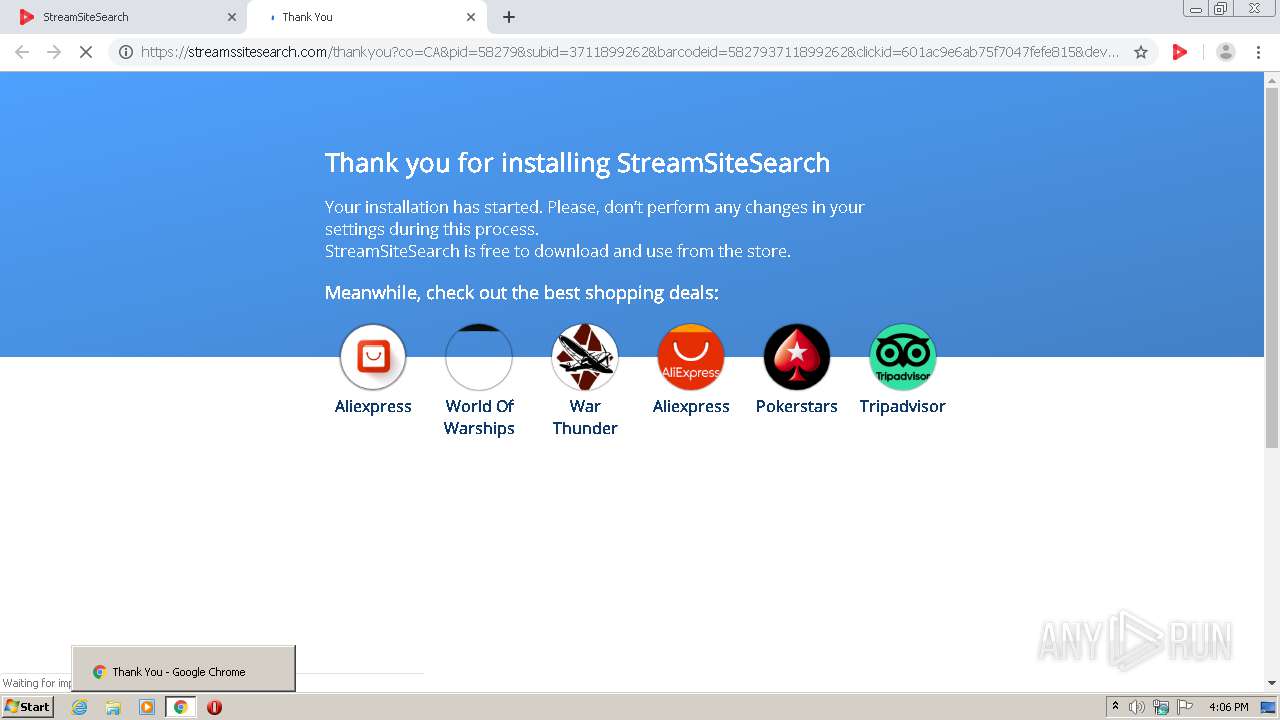Image resolution: width=1280 pixels, height=720 pixels.
Task: View site information icon in address bar
Action: [126, 52]
